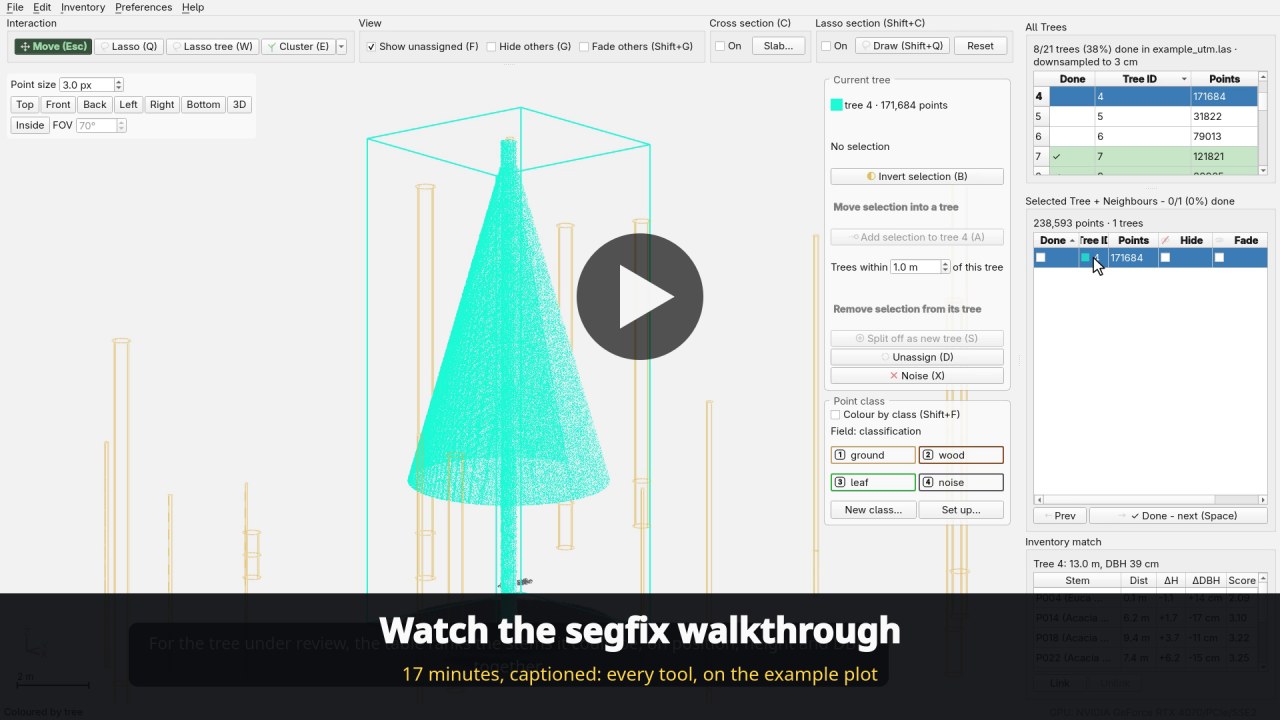Select the ground point class
The width and height of the screenshot is (1280, 720).
873,455
